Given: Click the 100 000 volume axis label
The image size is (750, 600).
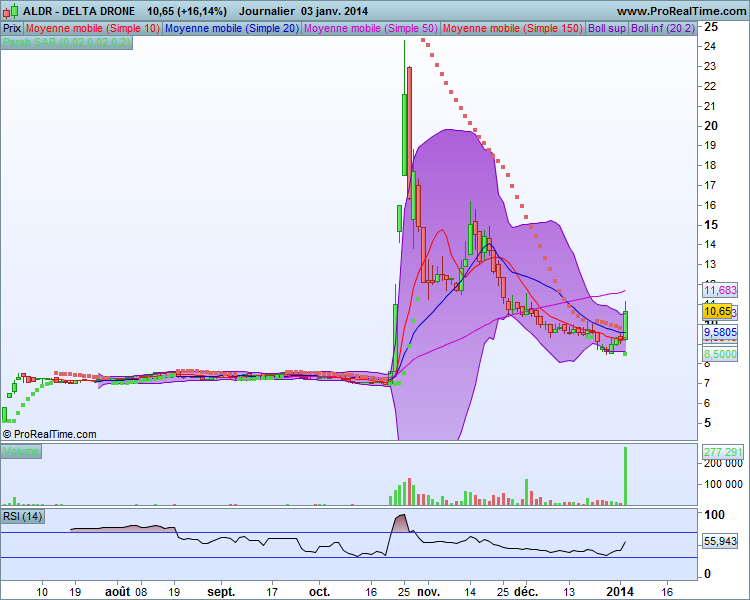Looking at the screenshot, I should 723,484.
